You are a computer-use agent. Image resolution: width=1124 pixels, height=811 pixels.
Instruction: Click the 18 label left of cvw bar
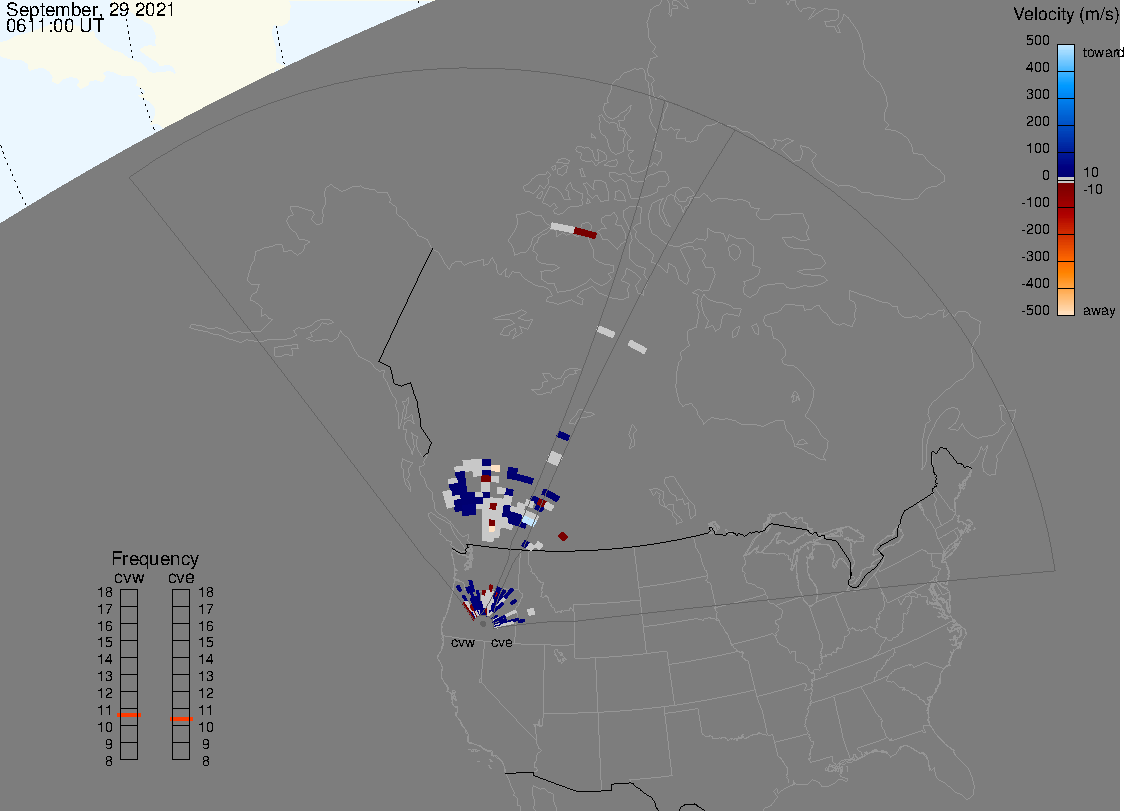coord(105,592)
